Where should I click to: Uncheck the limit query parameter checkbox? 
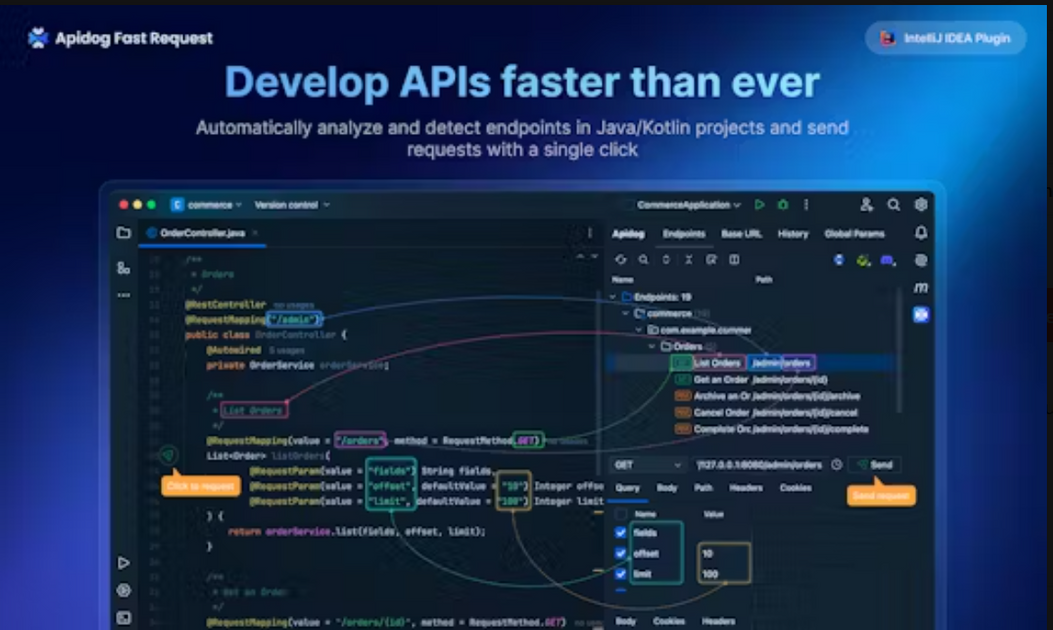pos(622,576)
